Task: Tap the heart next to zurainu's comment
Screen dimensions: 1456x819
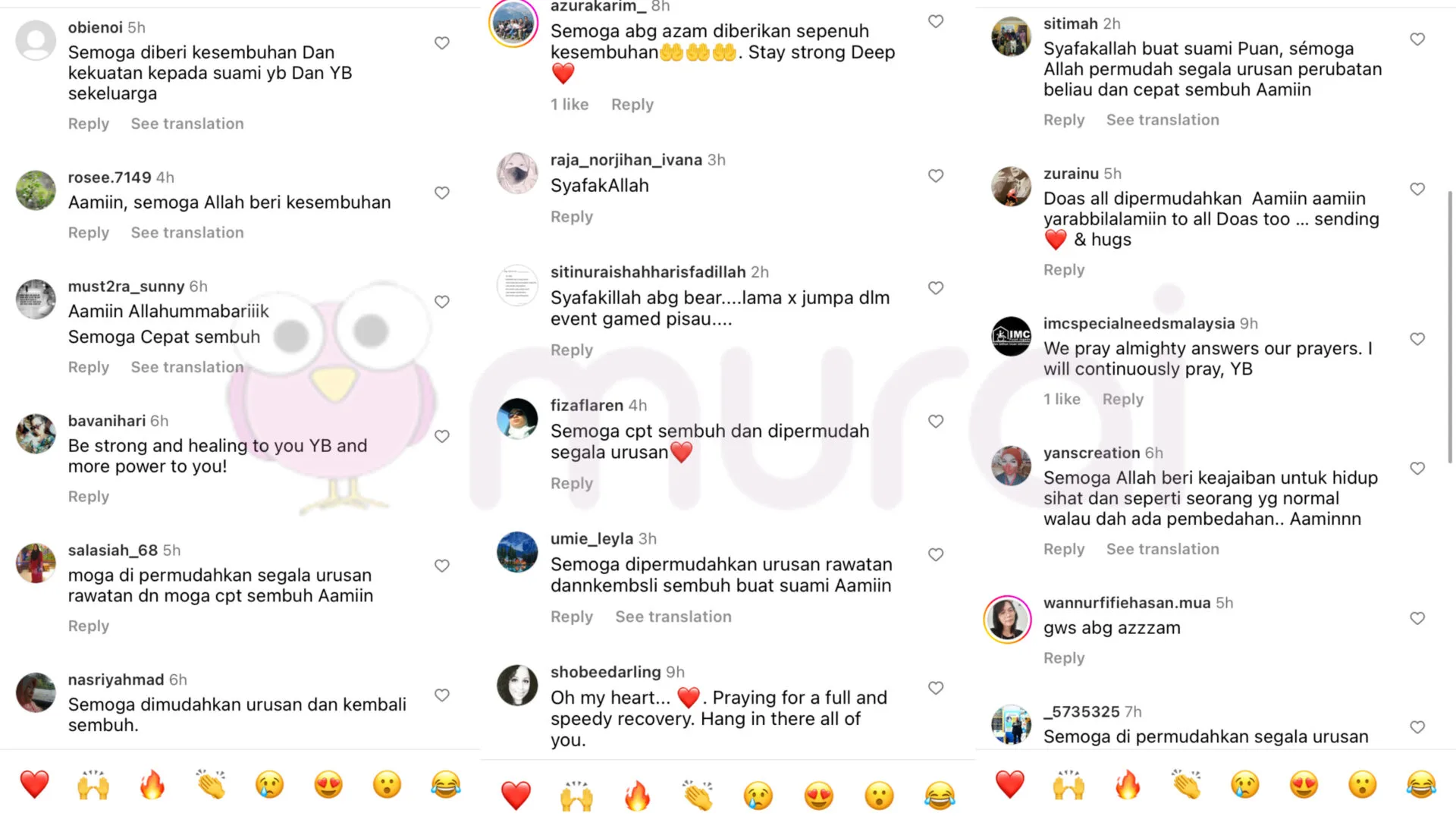Action: coord(1417,189)
